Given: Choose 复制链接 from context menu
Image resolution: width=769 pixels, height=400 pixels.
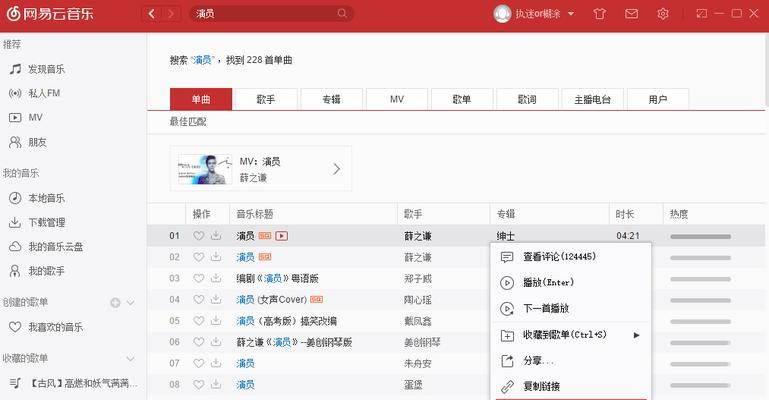Looking at the screenshot, I should click(571, 386).
